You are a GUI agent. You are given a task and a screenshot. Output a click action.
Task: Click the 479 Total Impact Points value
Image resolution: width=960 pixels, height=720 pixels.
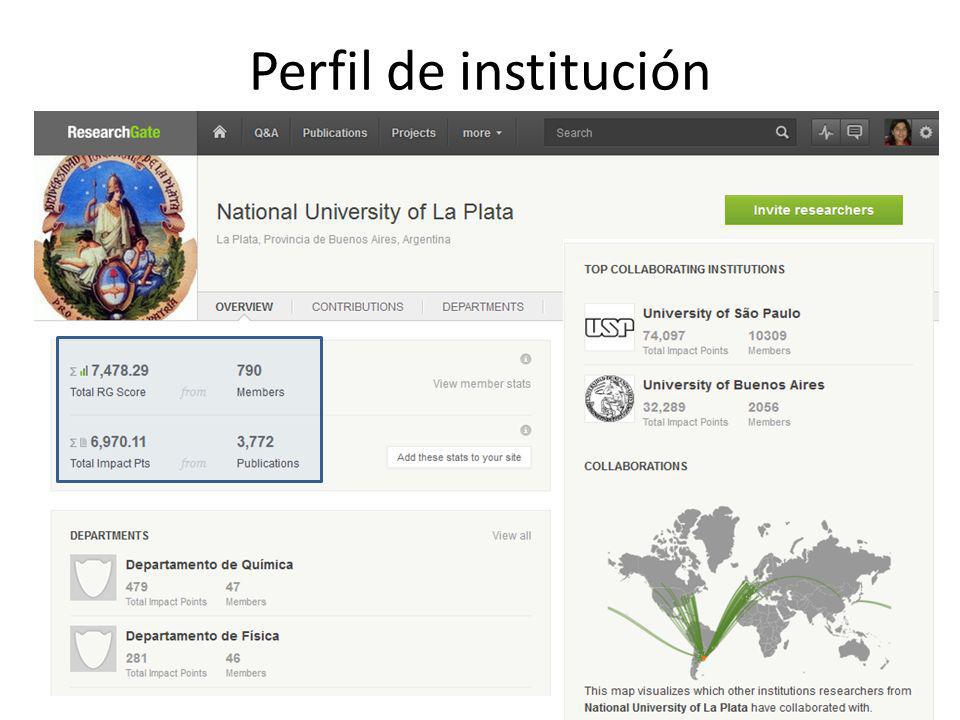click(137, 587)
